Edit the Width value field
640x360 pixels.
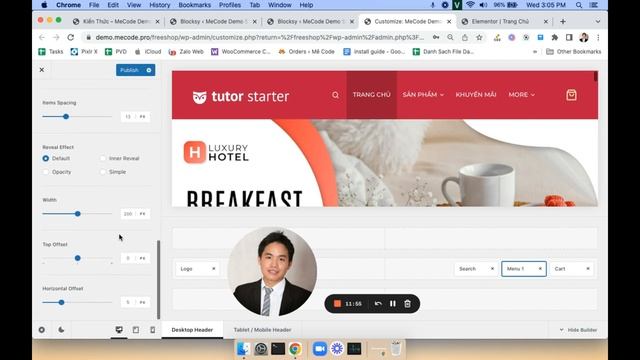128,214
